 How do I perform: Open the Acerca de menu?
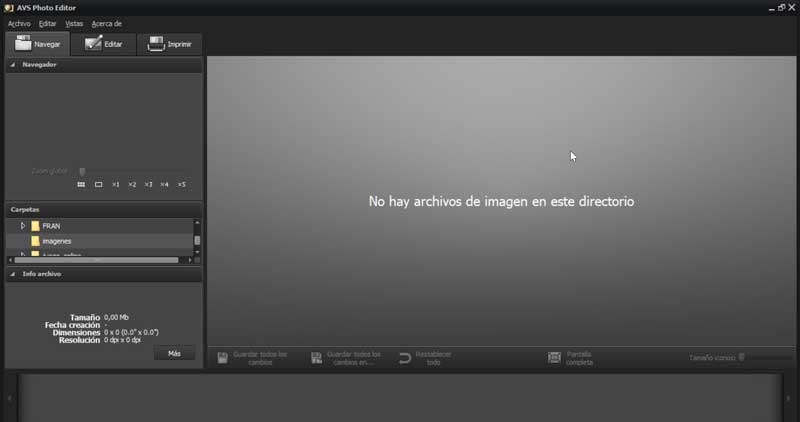click(x=107, y=24)
